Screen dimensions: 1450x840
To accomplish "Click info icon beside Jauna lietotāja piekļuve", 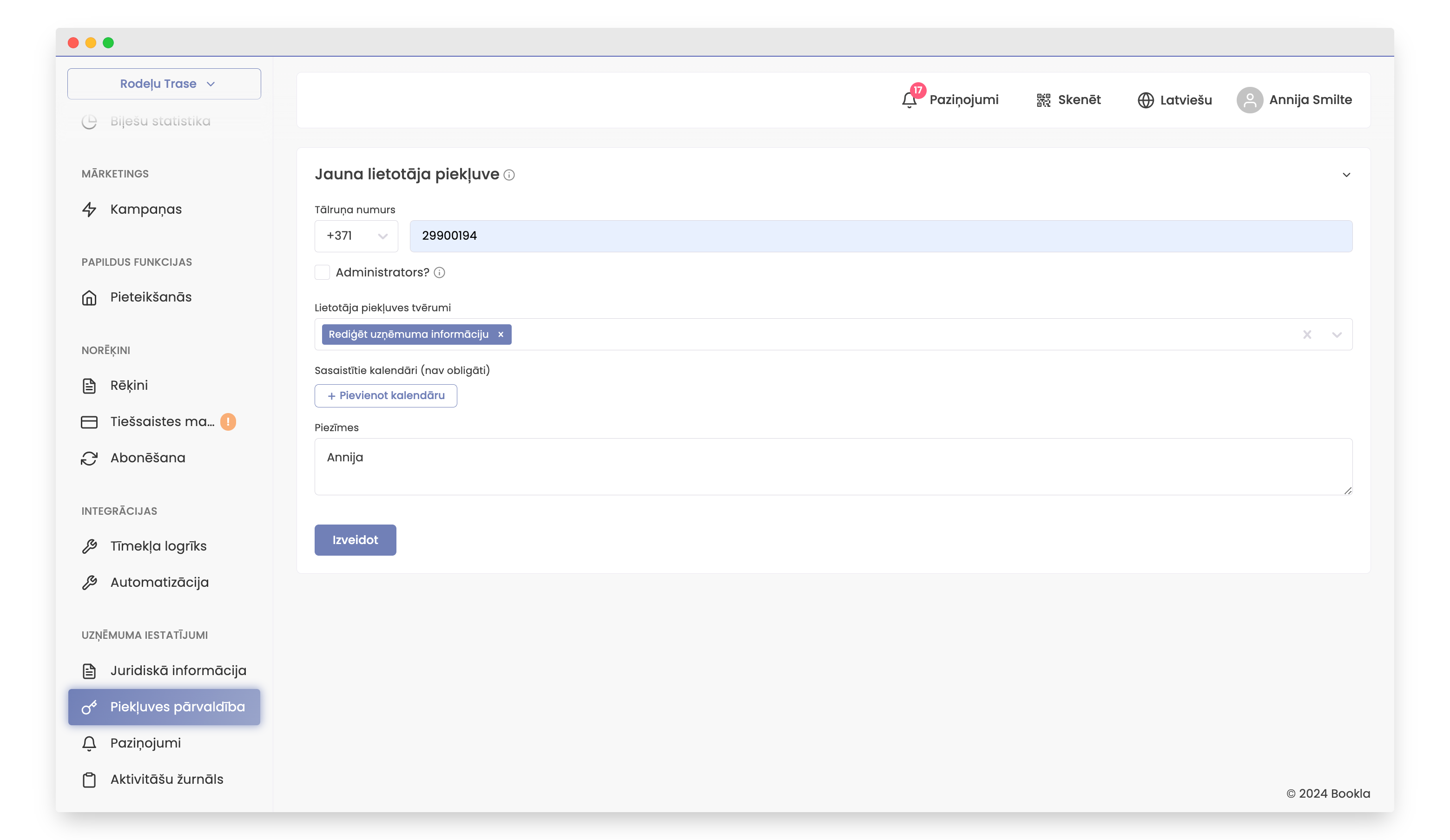I will click(509, 175).
